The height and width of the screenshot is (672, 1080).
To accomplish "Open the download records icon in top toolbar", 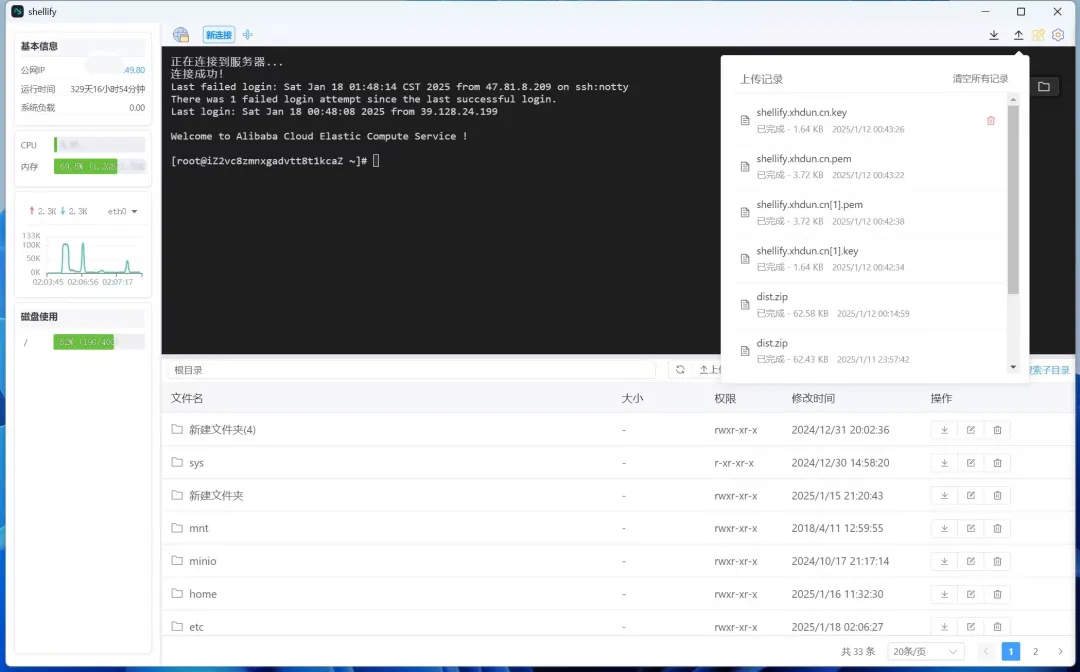I will click(994, 35).
